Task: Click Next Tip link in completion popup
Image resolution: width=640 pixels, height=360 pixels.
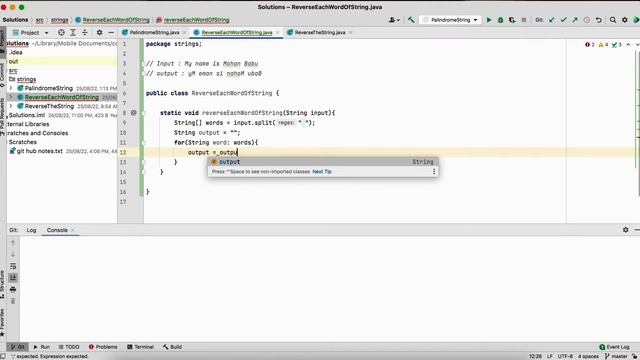Action: click(x=322, y=171)
